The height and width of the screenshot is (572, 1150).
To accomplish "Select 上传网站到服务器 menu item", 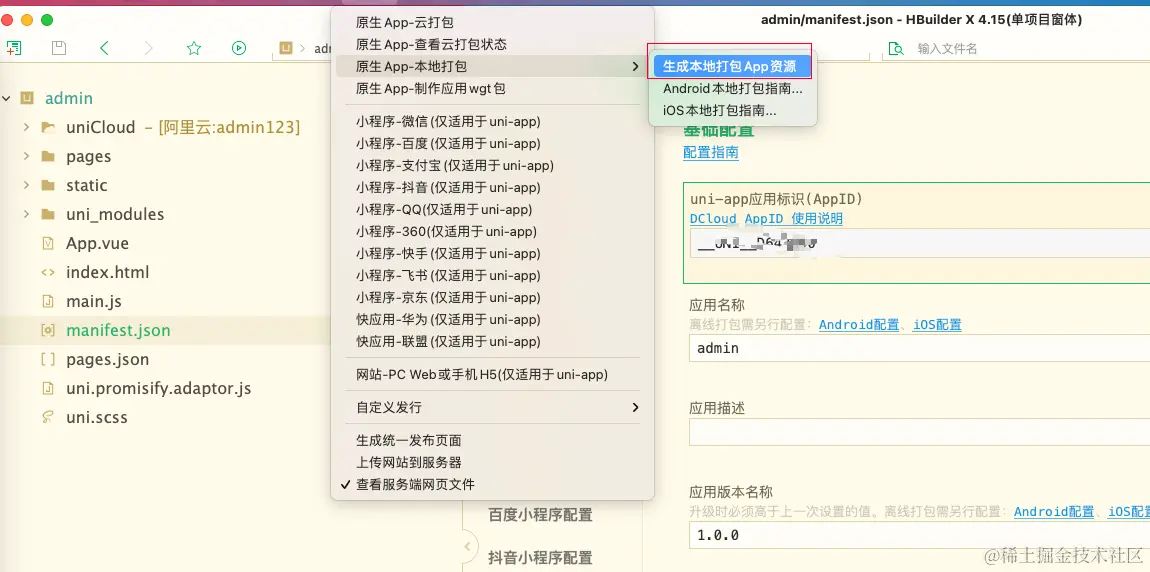I will pos(492,462).
